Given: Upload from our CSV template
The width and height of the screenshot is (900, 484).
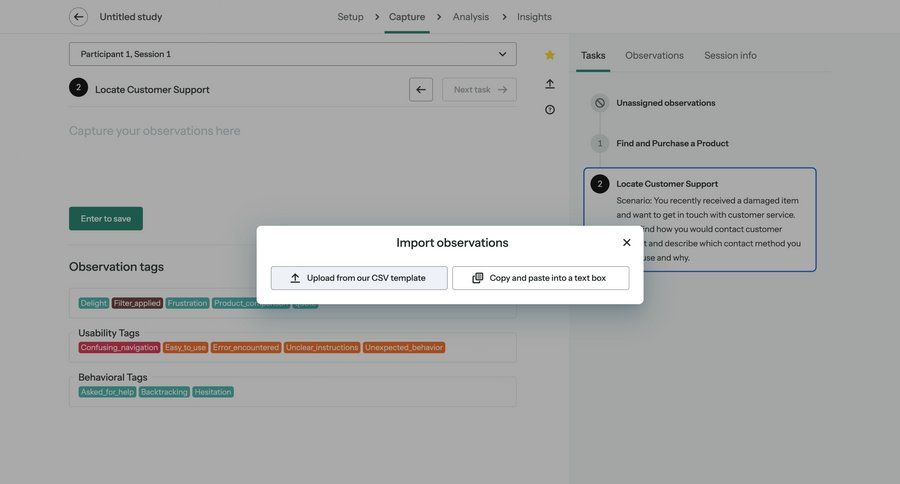Looking at the screenshot, I should point(359,278).
